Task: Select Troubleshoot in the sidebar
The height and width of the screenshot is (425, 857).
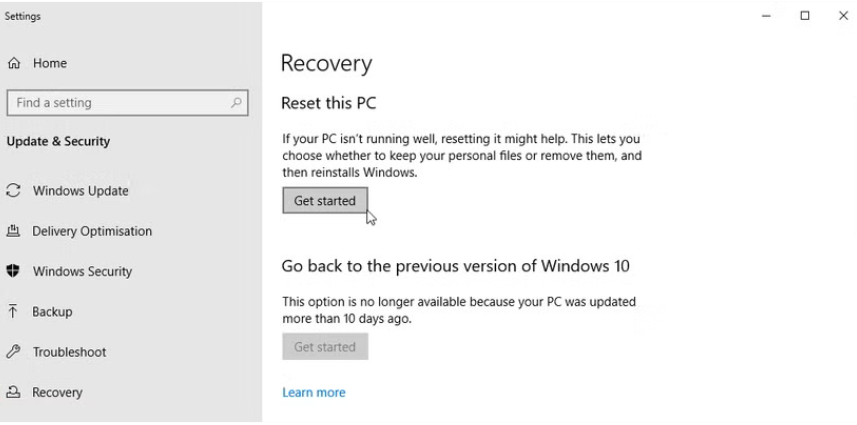Action: tap(69, 352)
